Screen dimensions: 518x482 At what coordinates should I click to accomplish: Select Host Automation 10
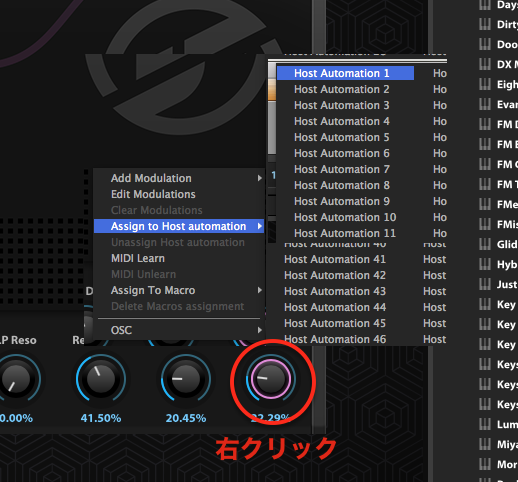(x=345, y=217)
